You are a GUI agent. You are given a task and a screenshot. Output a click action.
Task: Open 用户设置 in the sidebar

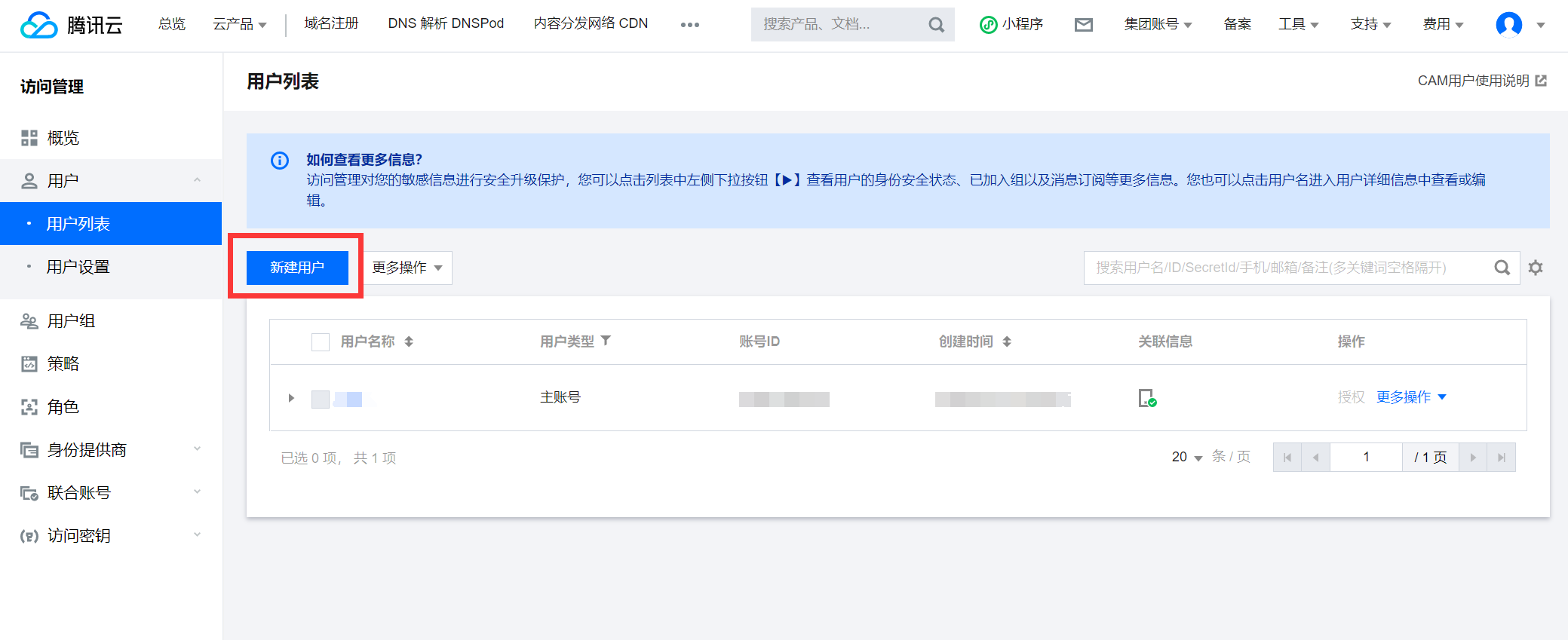click(78, 267)
